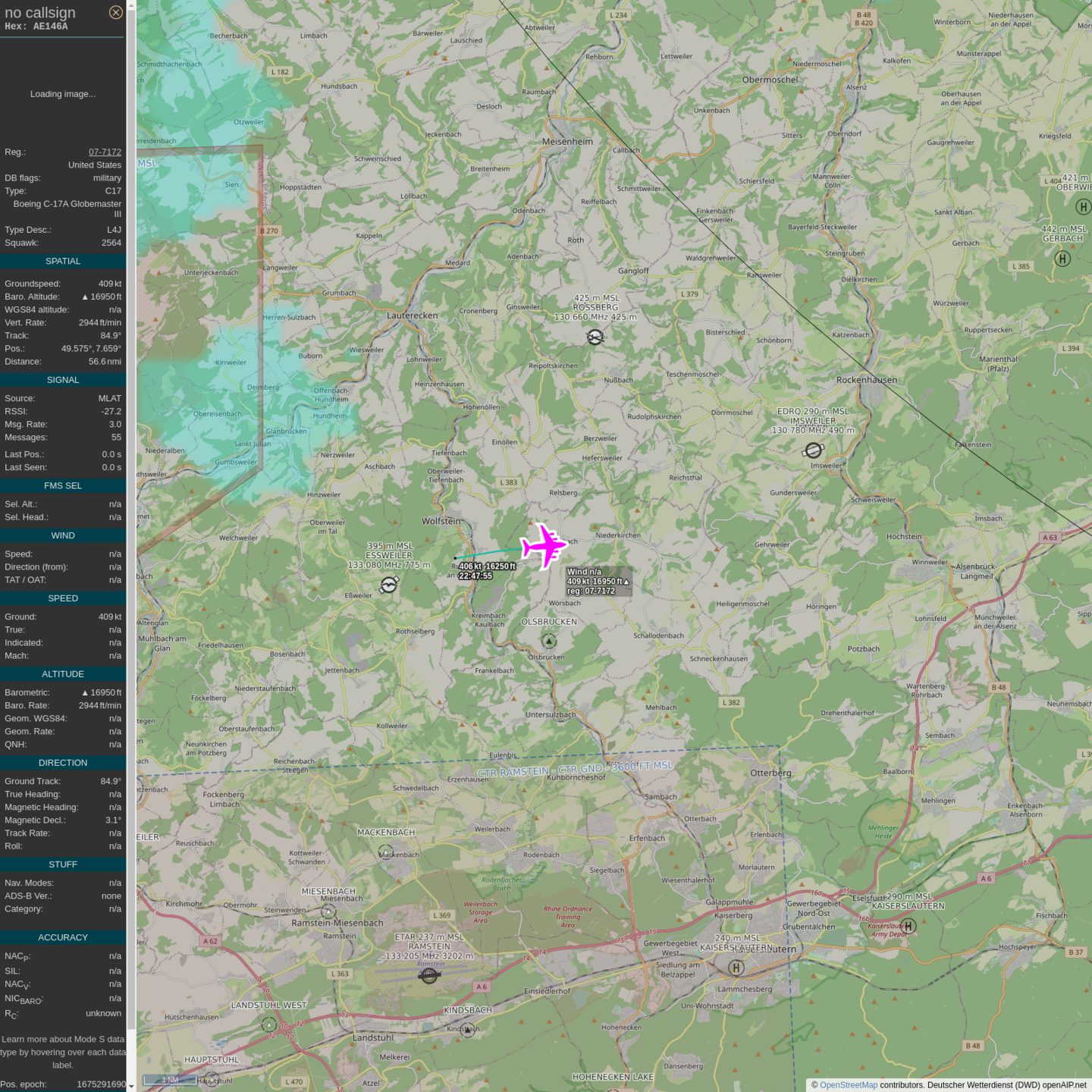Select the Essweiler airfield icon

(x=389, y=585)
